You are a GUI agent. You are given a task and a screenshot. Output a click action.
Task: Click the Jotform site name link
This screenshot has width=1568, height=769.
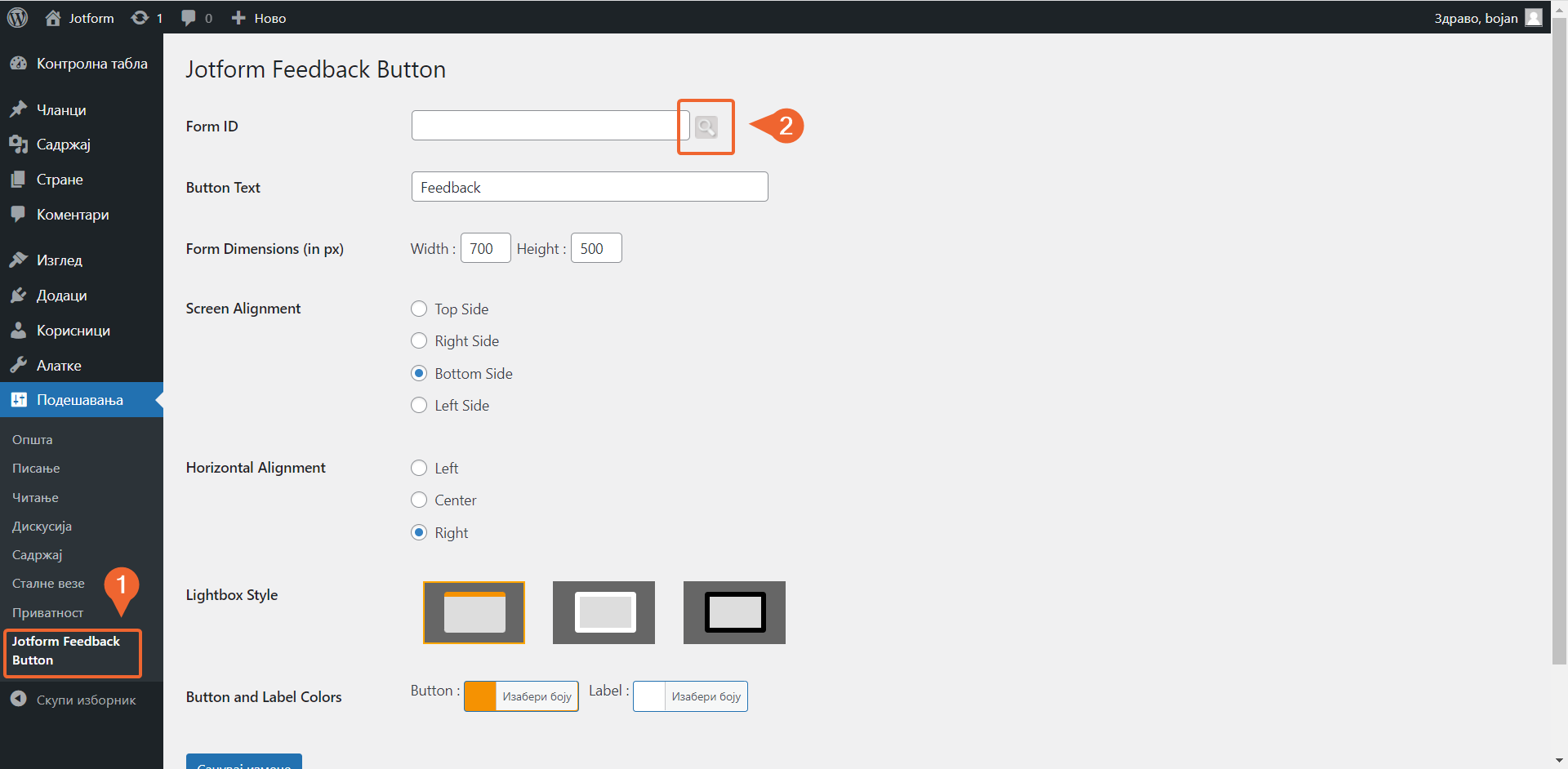click(91, 18)
